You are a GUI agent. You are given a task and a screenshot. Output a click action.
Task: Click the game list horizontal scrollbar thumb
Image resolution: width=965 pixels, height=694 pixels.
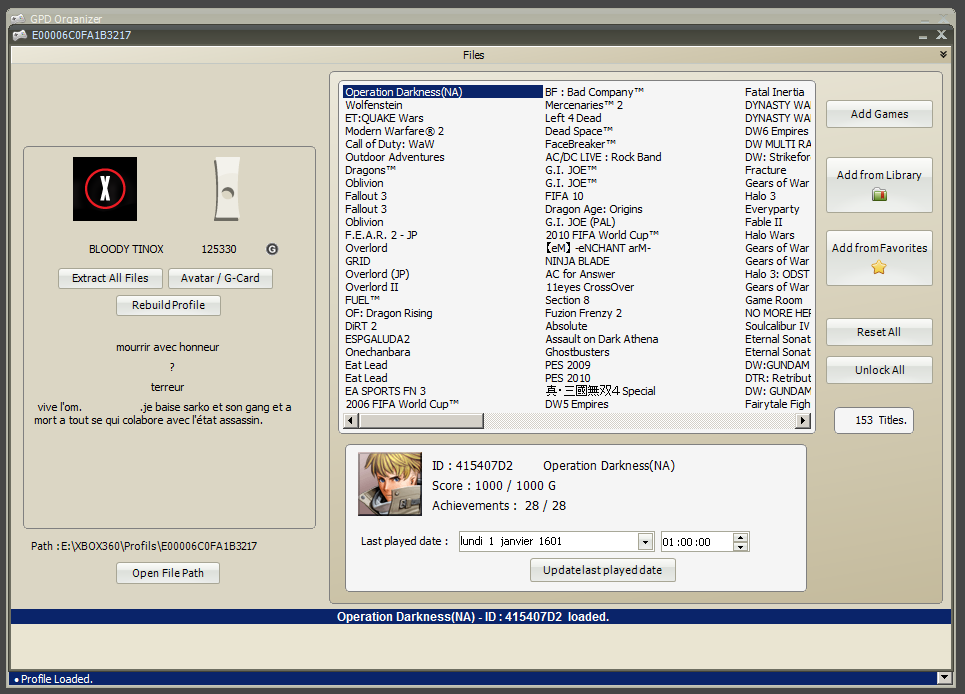422,421
